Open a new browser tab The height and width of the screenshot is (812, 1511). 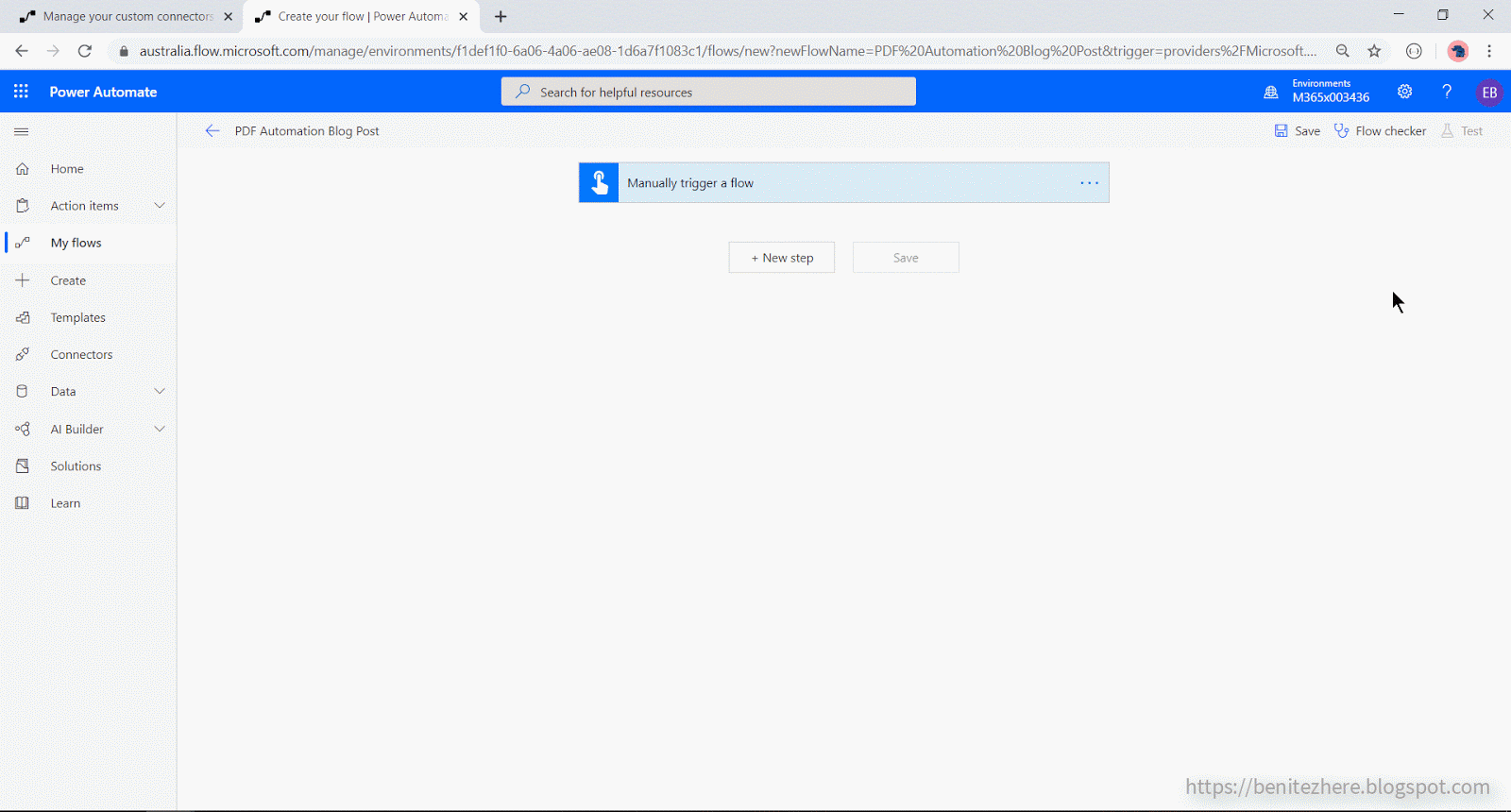point(501,16)
